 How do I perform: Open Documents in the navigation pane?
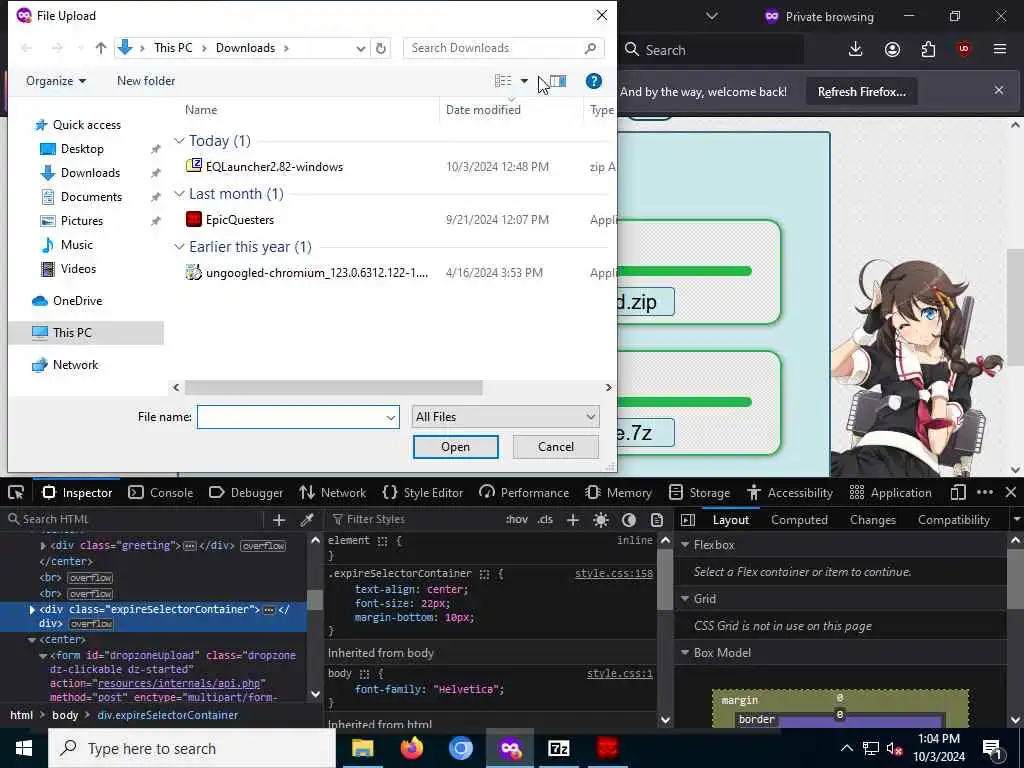pyautogui.click(x=91, y=197)
